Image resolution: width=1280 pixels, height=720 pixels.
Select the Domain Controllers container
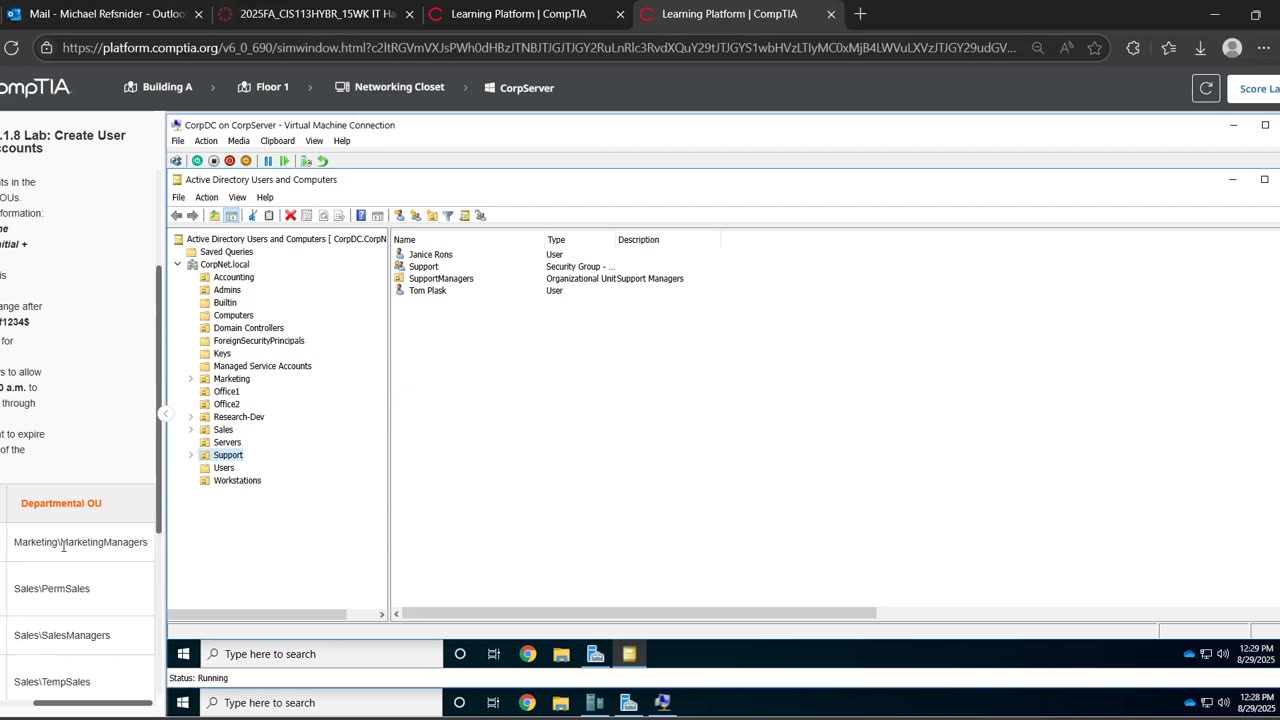click(x=248, y=328)
